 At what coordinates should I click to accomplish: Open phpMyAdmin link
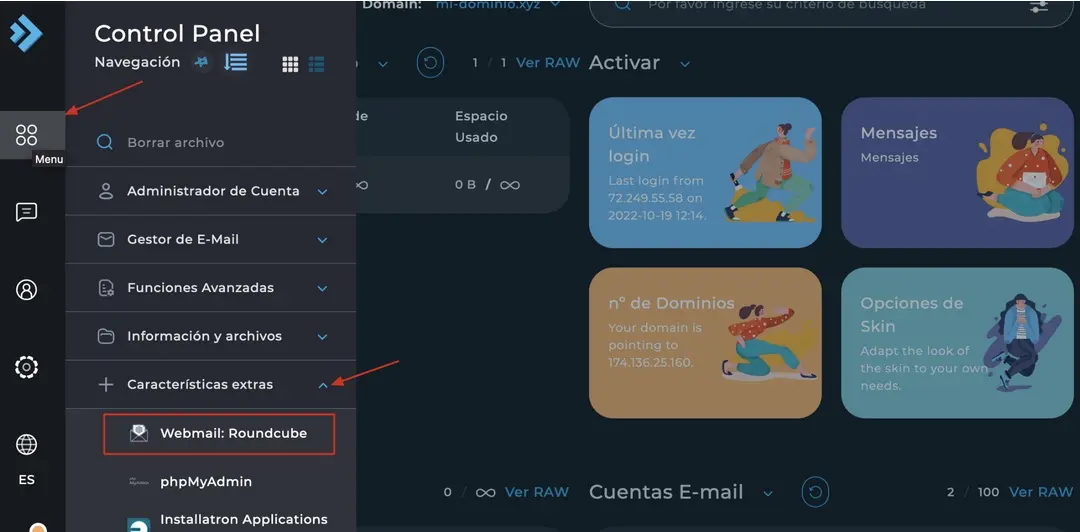point(206,482)
